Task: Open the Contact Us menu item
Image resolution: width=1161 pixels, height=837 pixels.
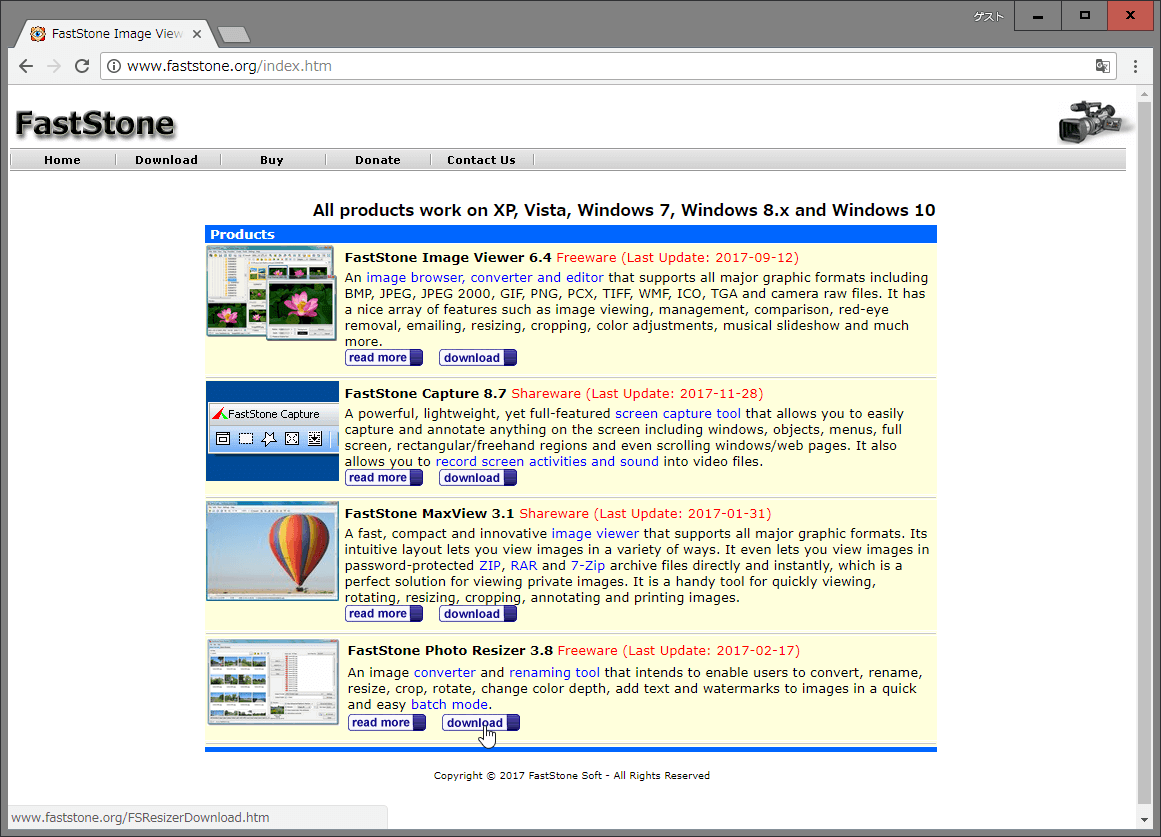Action: [481, 160]
